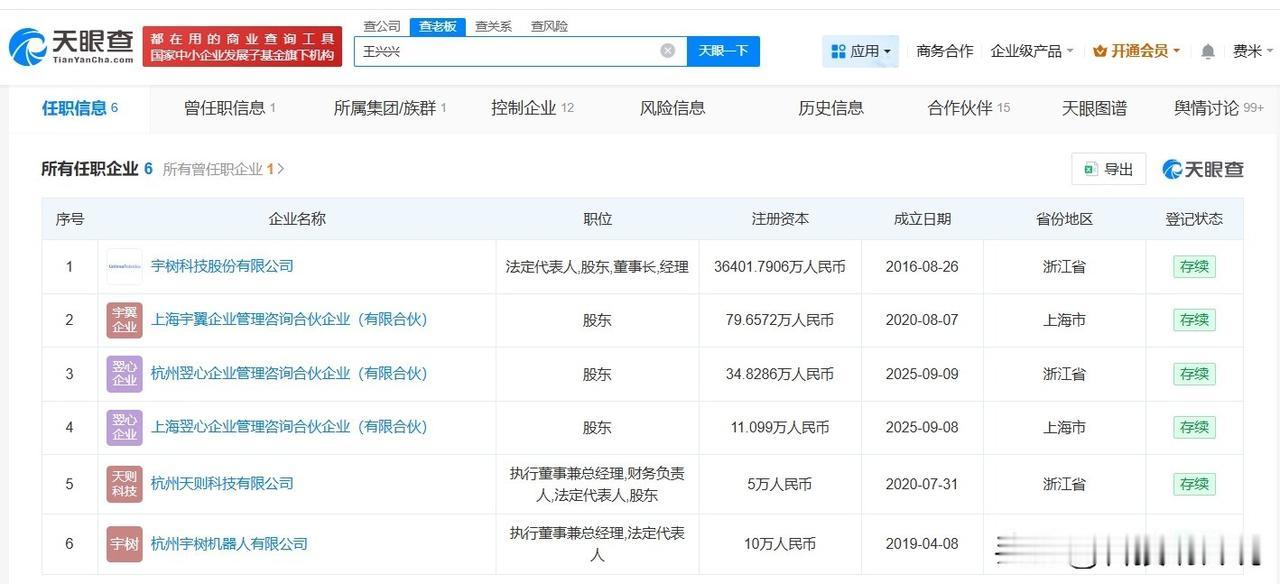Viewport: 1280px width, 584px height.
Task: Click the 职位 column header
Action: click(597, 219)
